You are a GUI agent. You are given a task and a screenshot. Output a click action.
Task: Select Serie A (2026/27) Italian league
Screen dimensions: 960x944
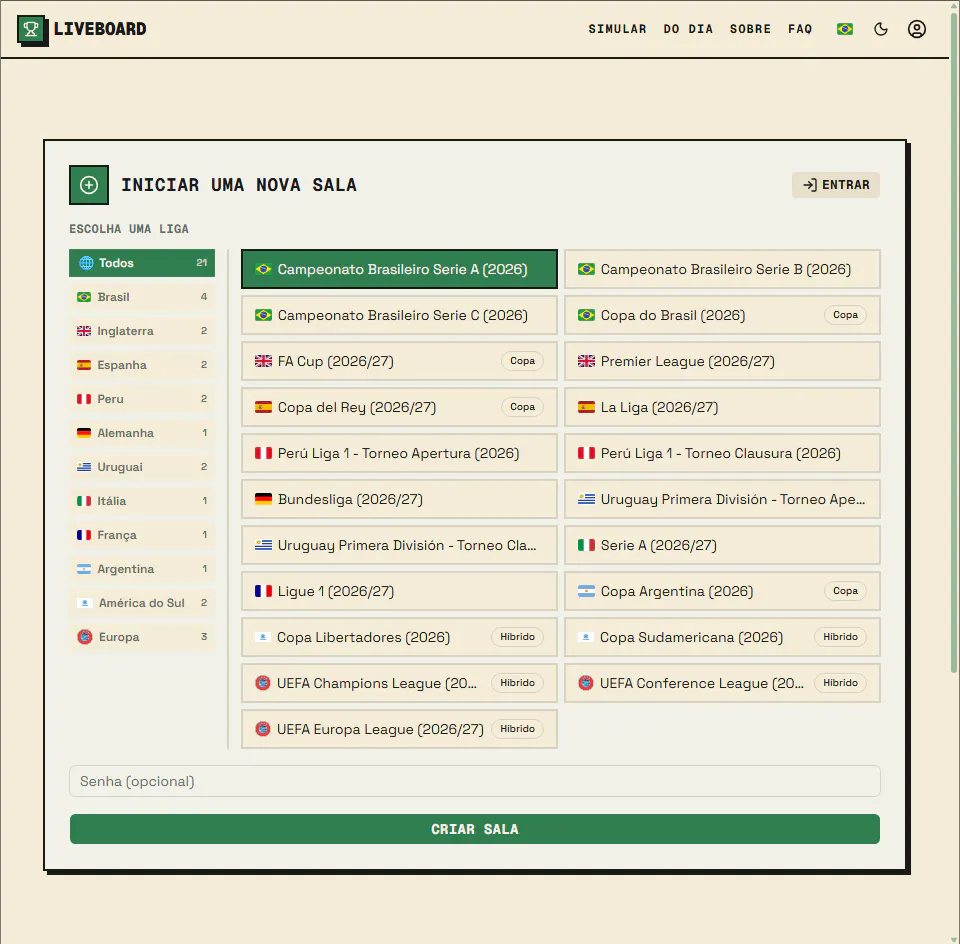722,545
